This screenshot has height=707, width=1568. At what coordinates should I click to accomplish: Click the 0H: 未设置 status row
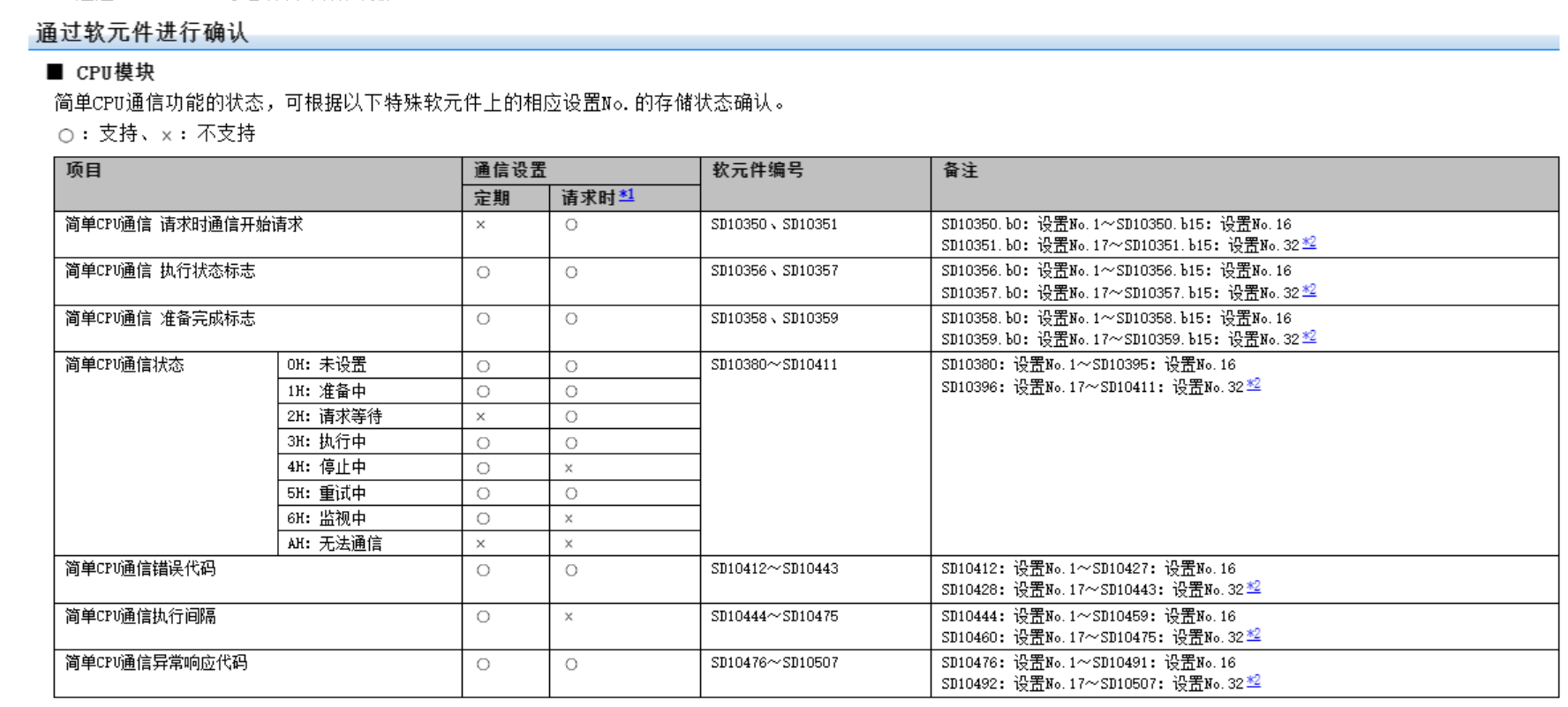pyautogui.click(x=327, y=365)
